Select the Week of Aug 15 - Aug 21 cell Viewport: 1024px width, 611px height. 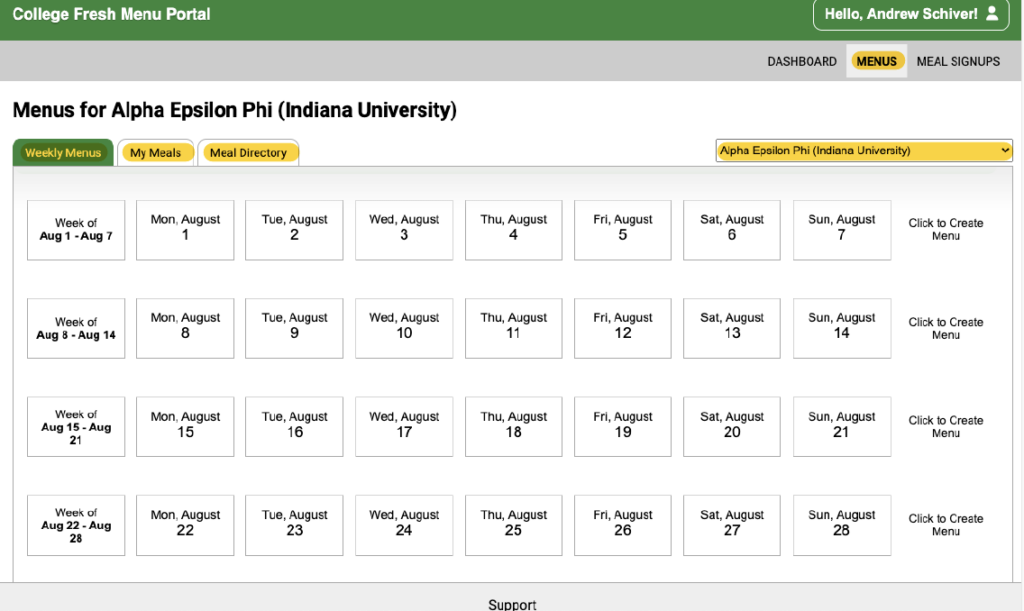tap(76, 427)
